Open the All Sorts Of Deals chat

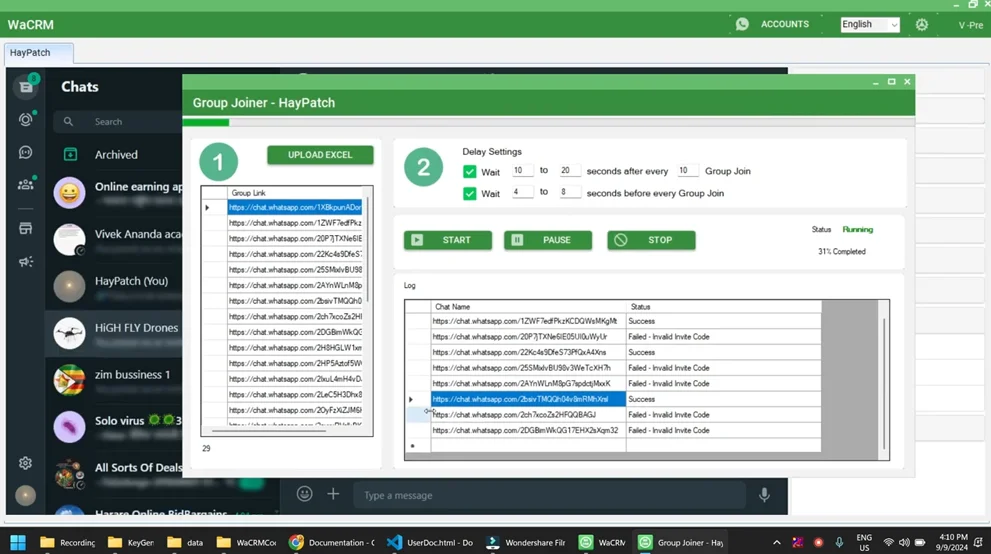[x=115, y=474]
